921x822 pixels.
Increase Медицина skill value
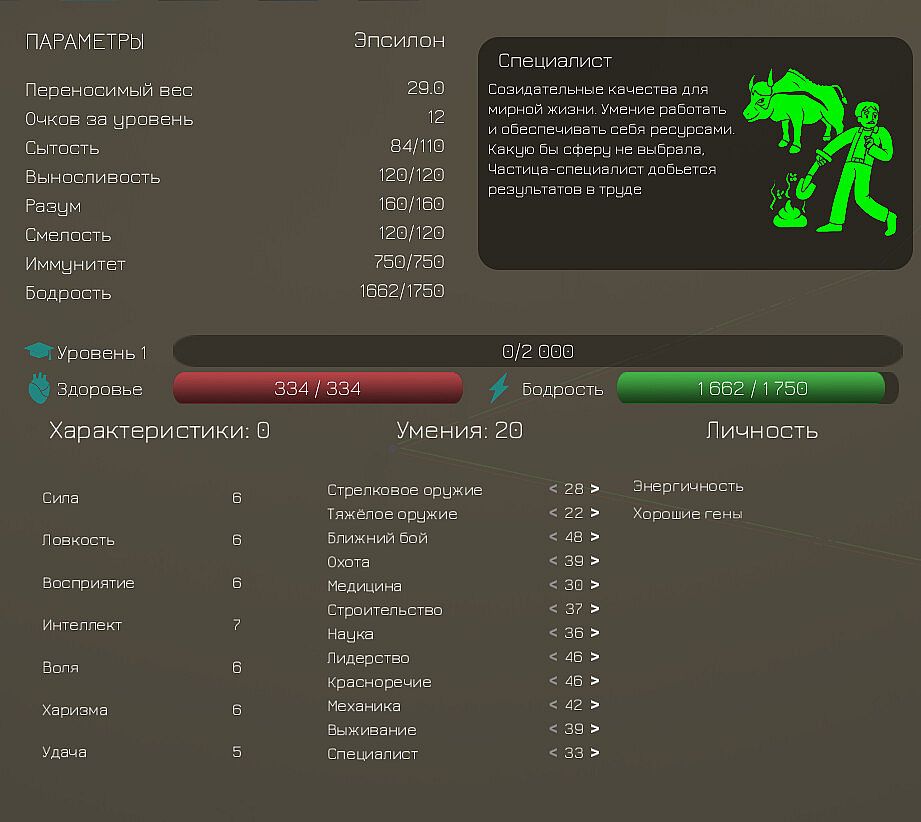point(595,585)
